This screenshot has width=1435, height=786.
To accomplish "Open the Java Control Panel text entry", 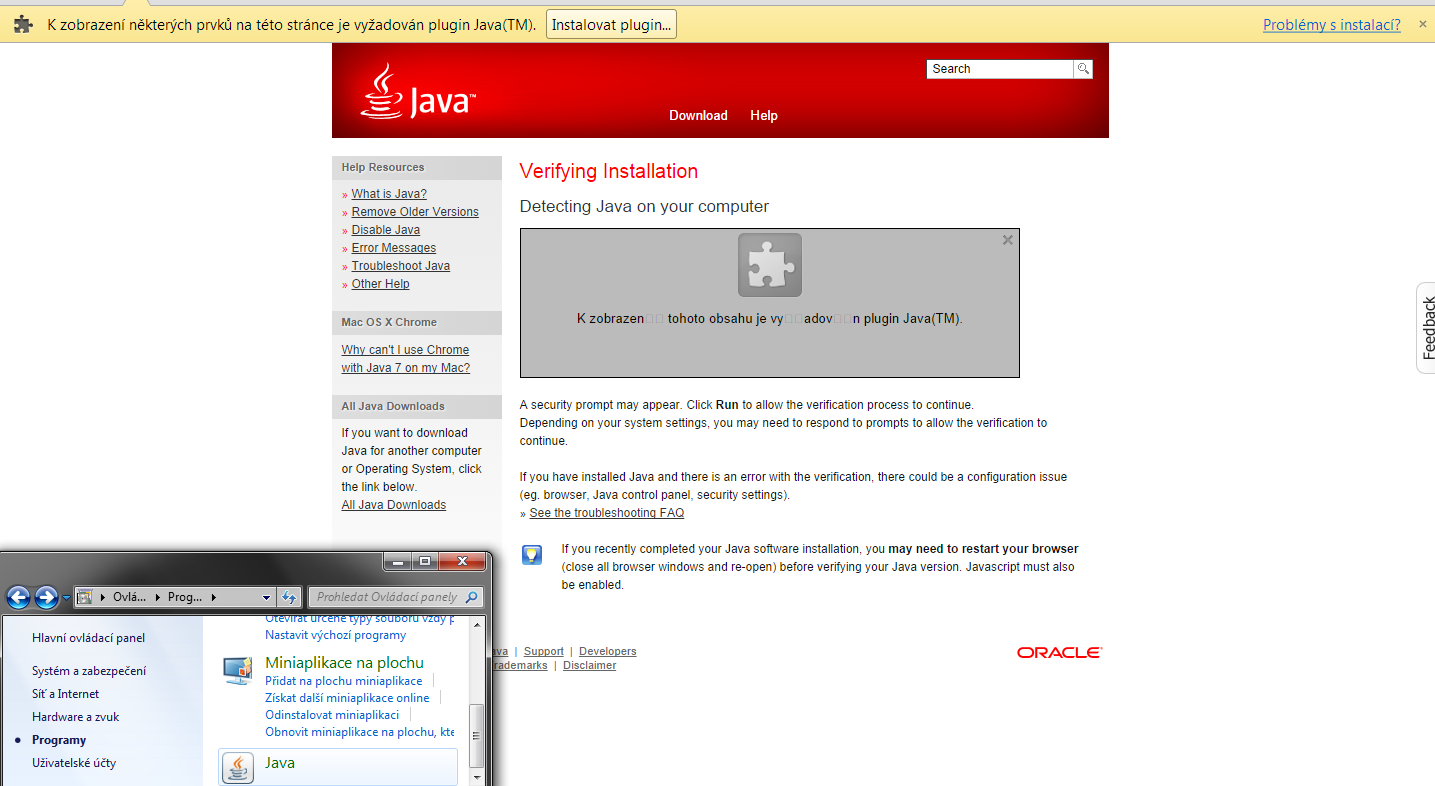I will tap(280, 763).
